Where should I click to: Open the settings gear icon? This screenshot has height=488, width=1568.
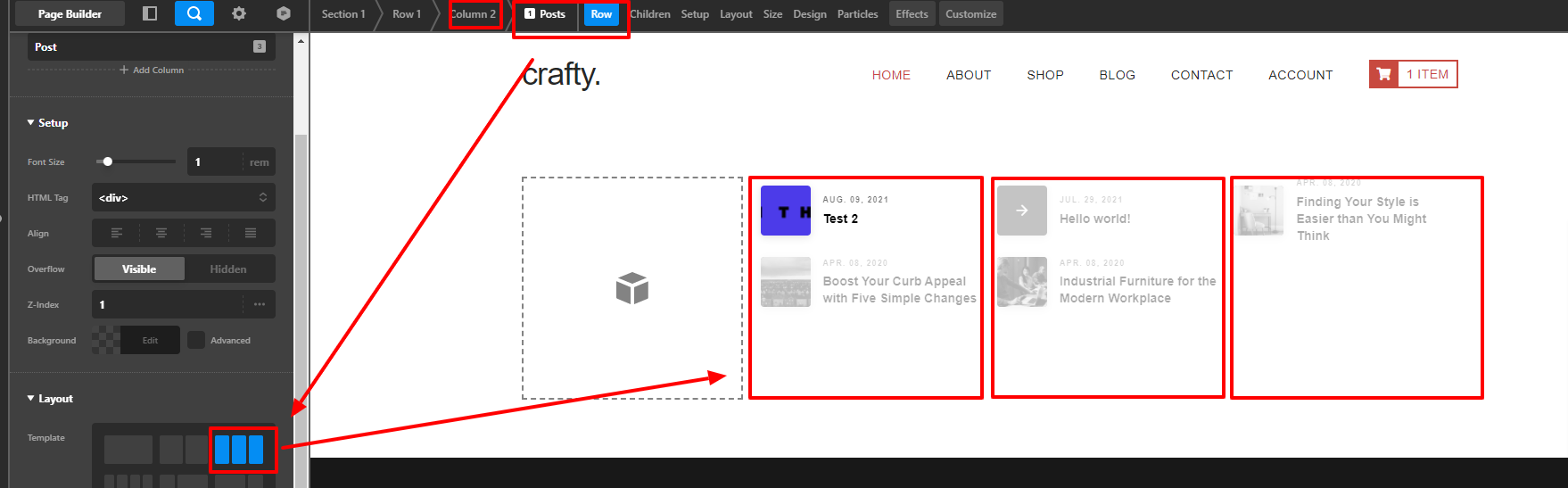(x=238, y=13)
